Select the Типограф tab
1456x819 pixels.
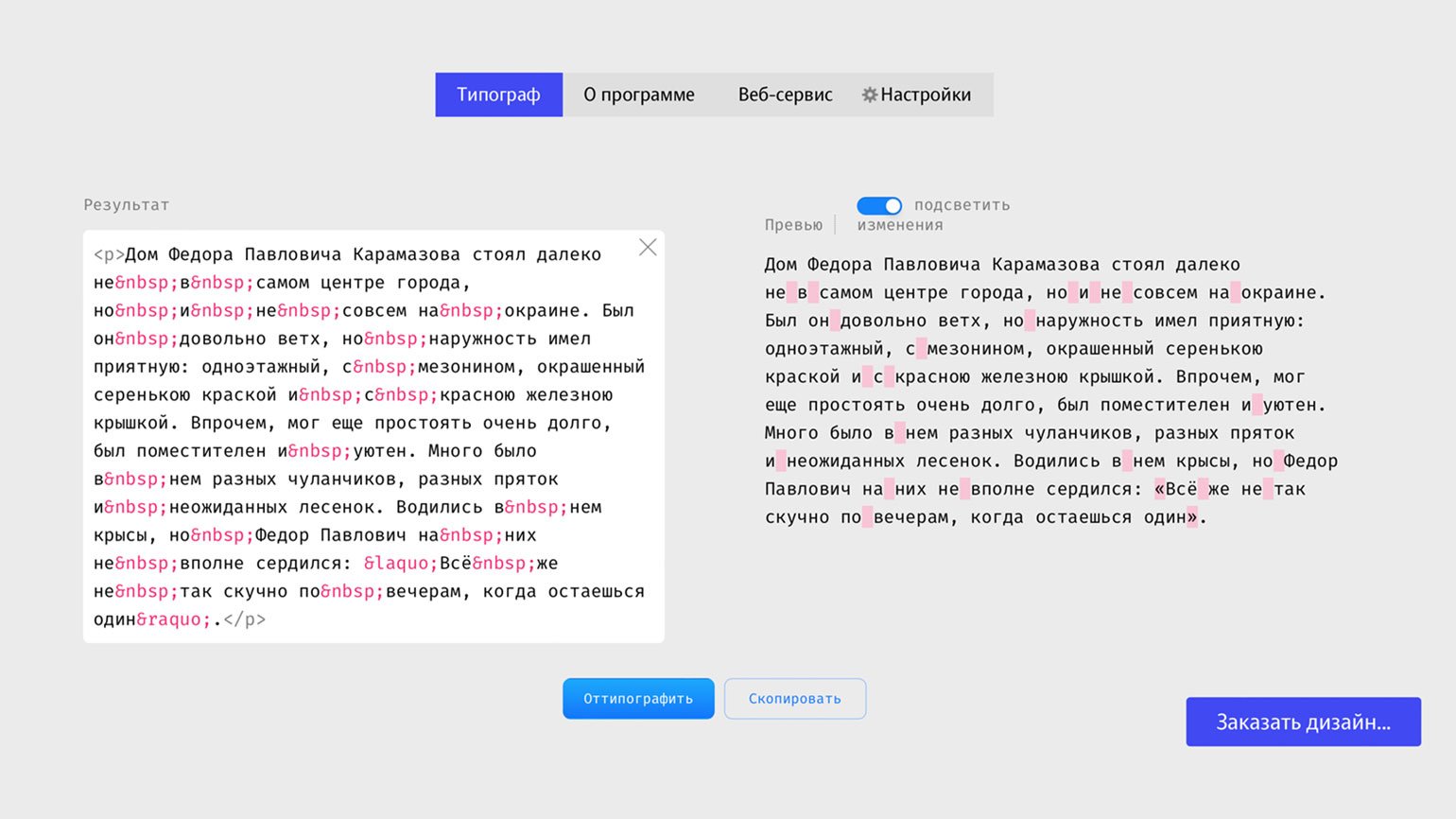pyautogui.click(x=499, y=95)
